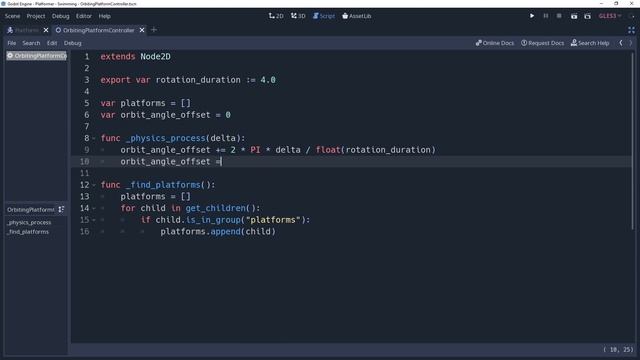This screenshot has width=640, height=360.
Task: Open Online Docs
Action: coord(495,43)
